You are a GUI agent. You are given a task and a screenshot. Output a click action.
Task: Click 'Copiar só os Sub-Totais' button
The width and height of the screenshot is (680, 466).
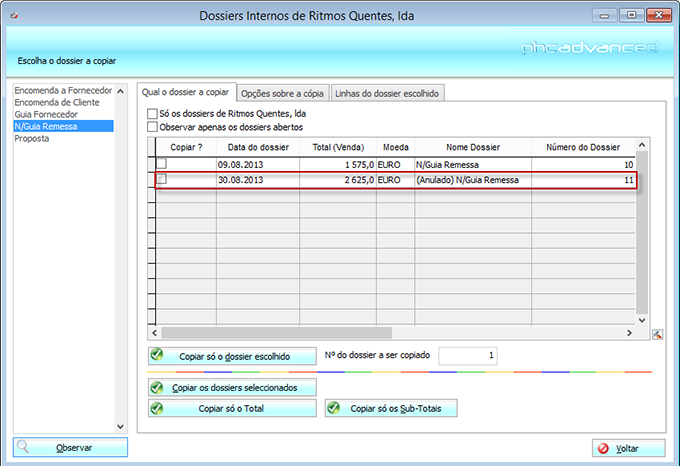coord(391,408)
